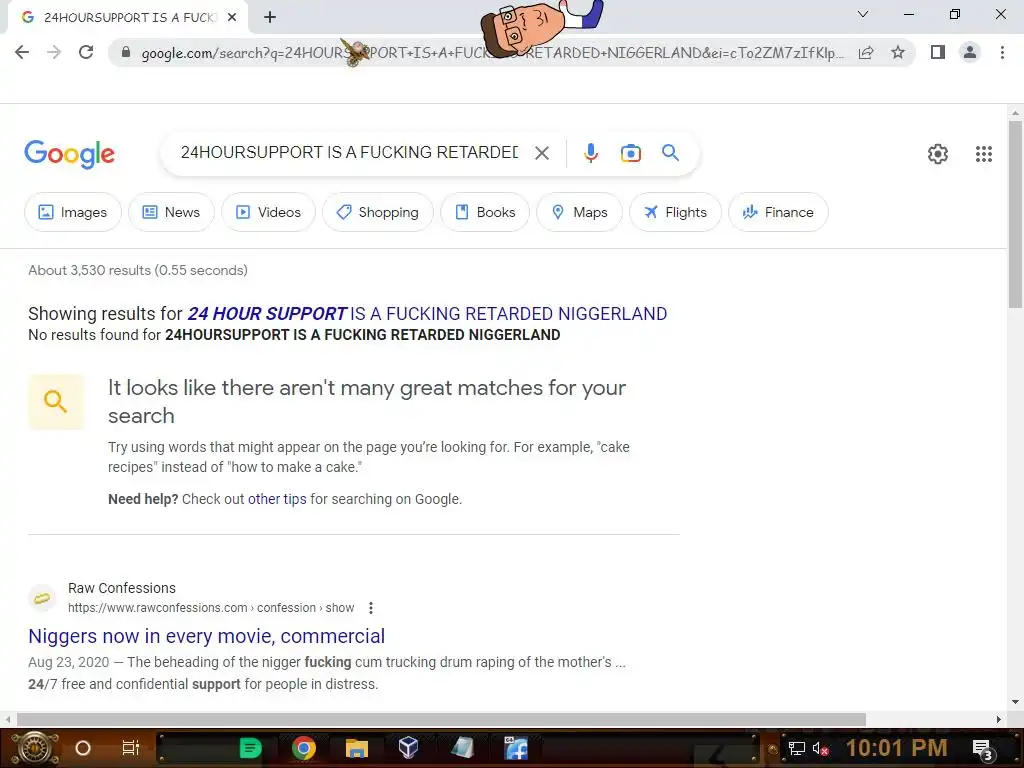
Task: Open the 'other tips' link
Action: (277, 499)
